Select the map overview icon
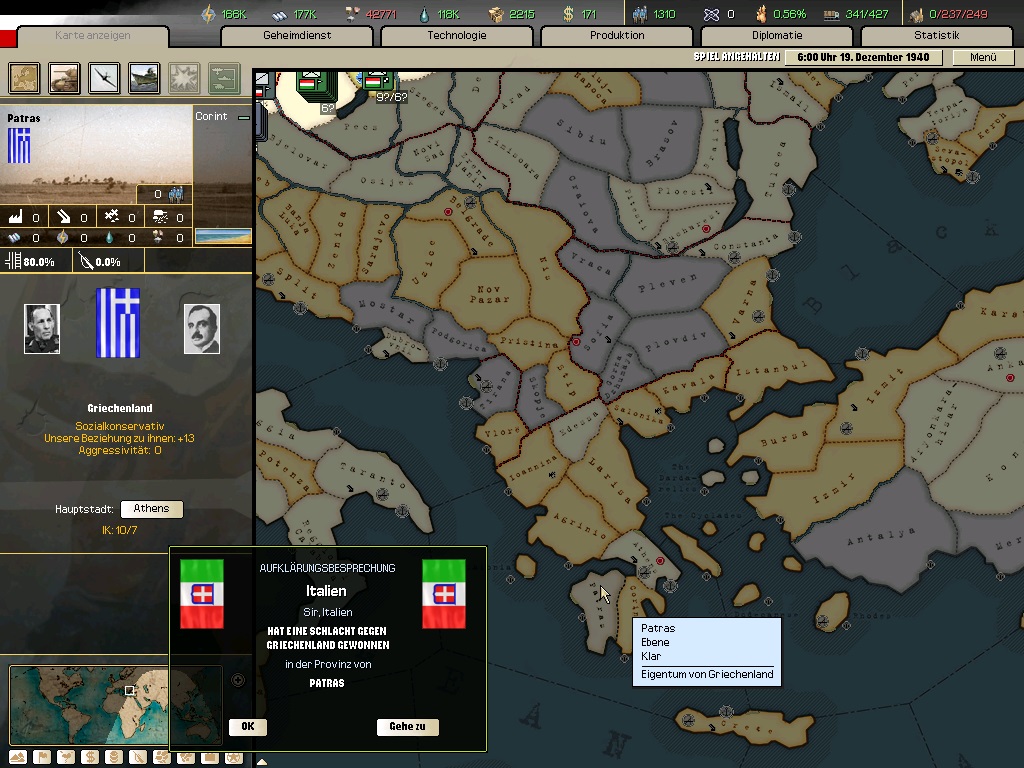Image resolution: width=1024 pixels, height=768 pixels. [24, 77]
